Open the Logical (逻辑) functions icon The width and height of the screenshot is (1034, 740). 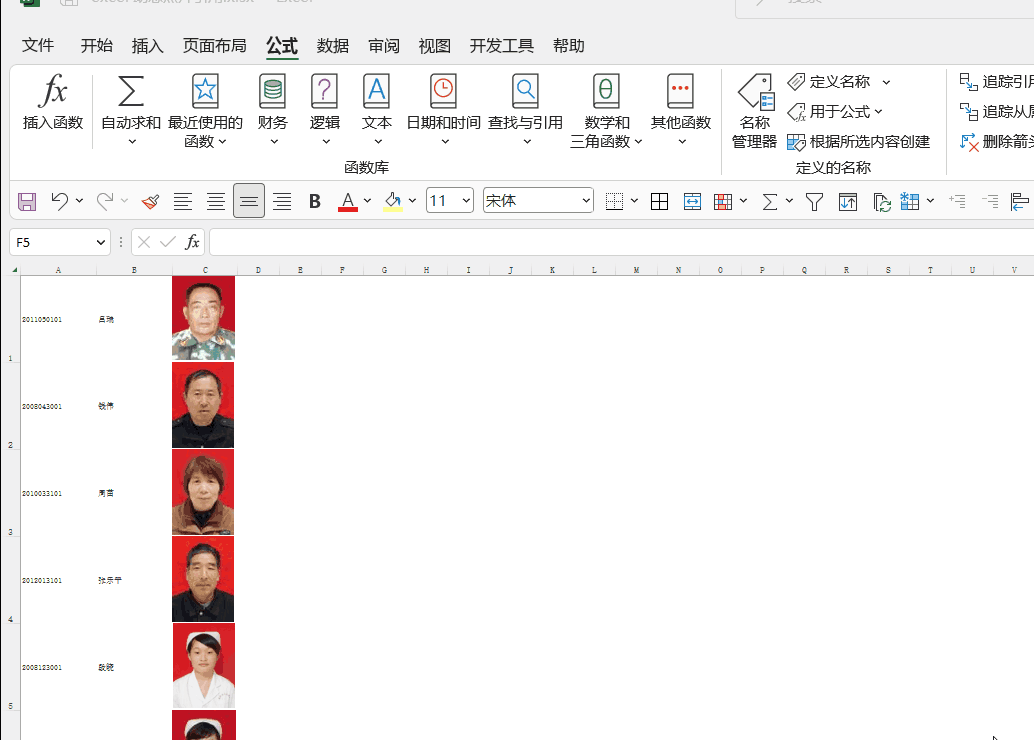coord(324,90)
